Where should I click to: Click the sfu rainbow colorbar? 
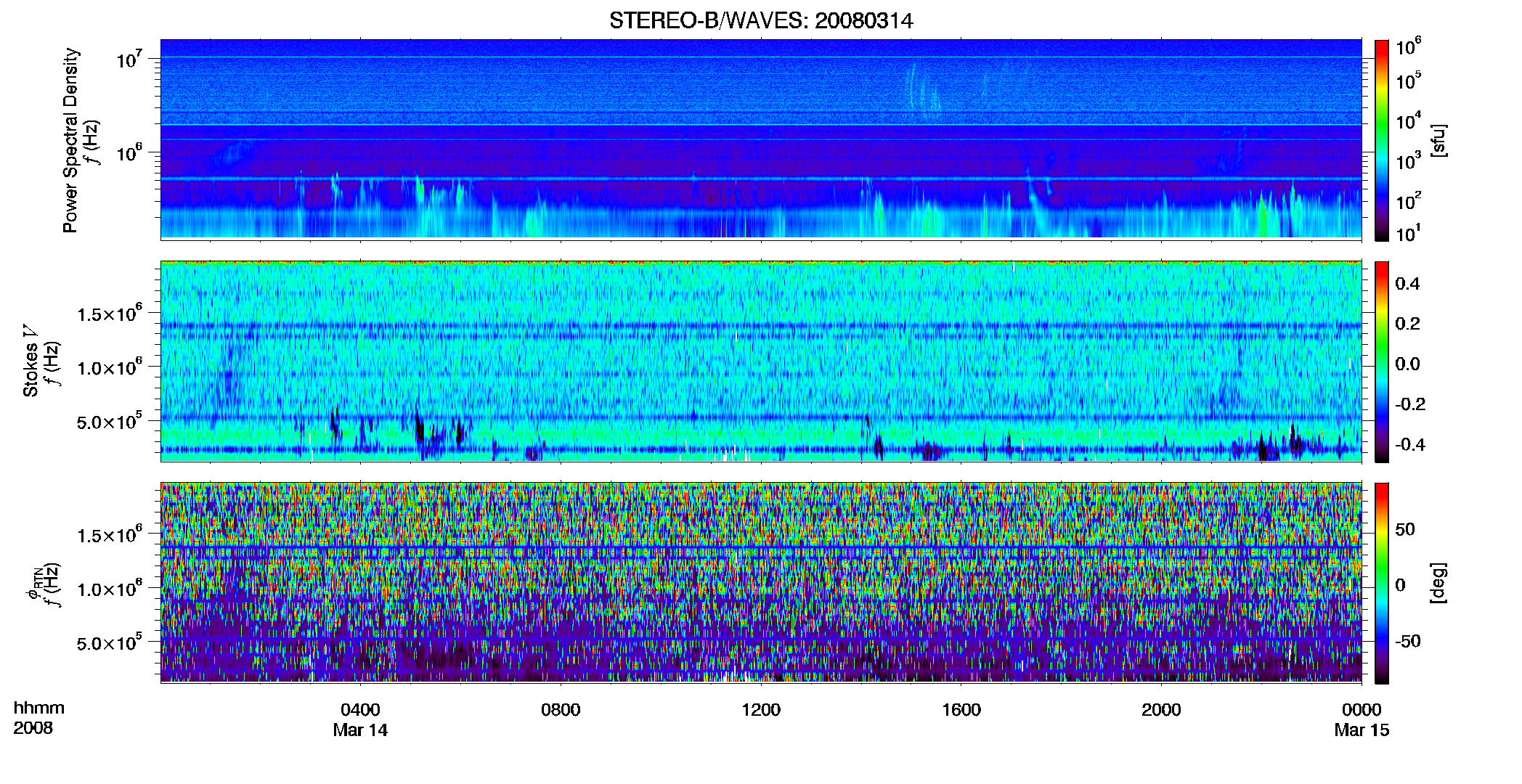pos(1382,140)
